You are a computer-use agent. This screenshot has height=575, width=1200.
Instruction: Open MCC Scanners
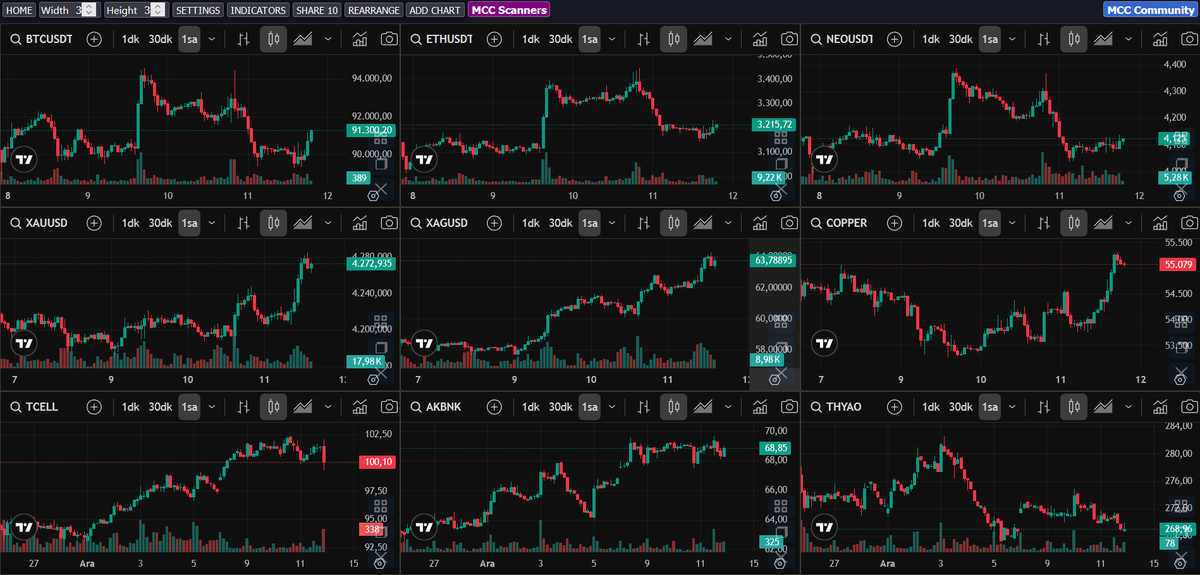coord(509,10)
